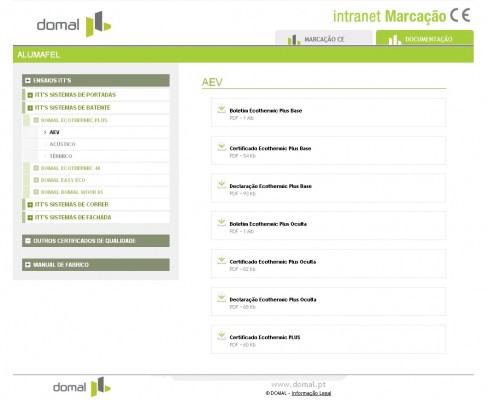Open Domal Ecothermic 48 label
488x400 pixels.
70,168
